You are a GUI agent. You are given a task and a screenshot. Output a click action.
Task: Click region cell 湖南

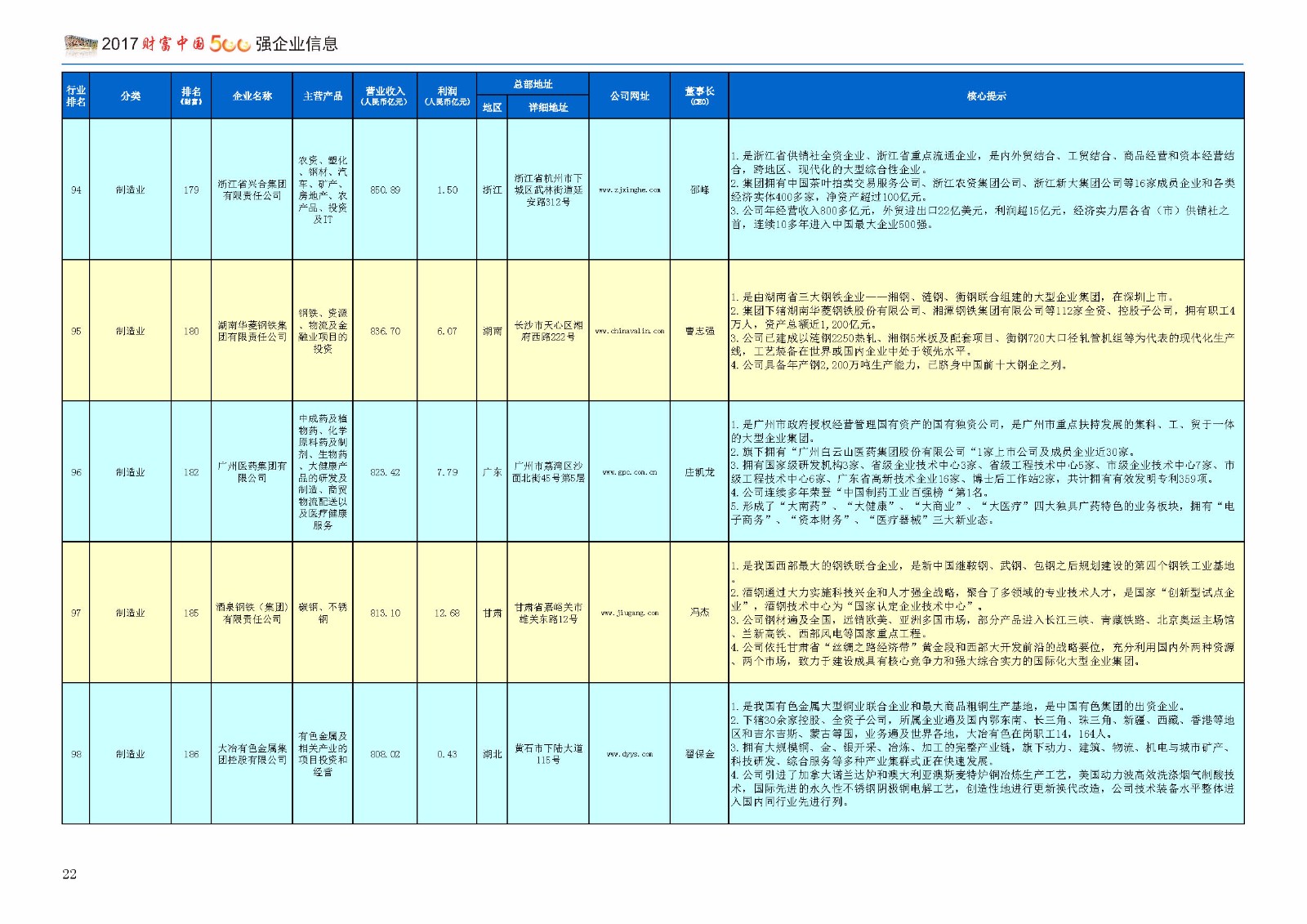tap(492, 331)
